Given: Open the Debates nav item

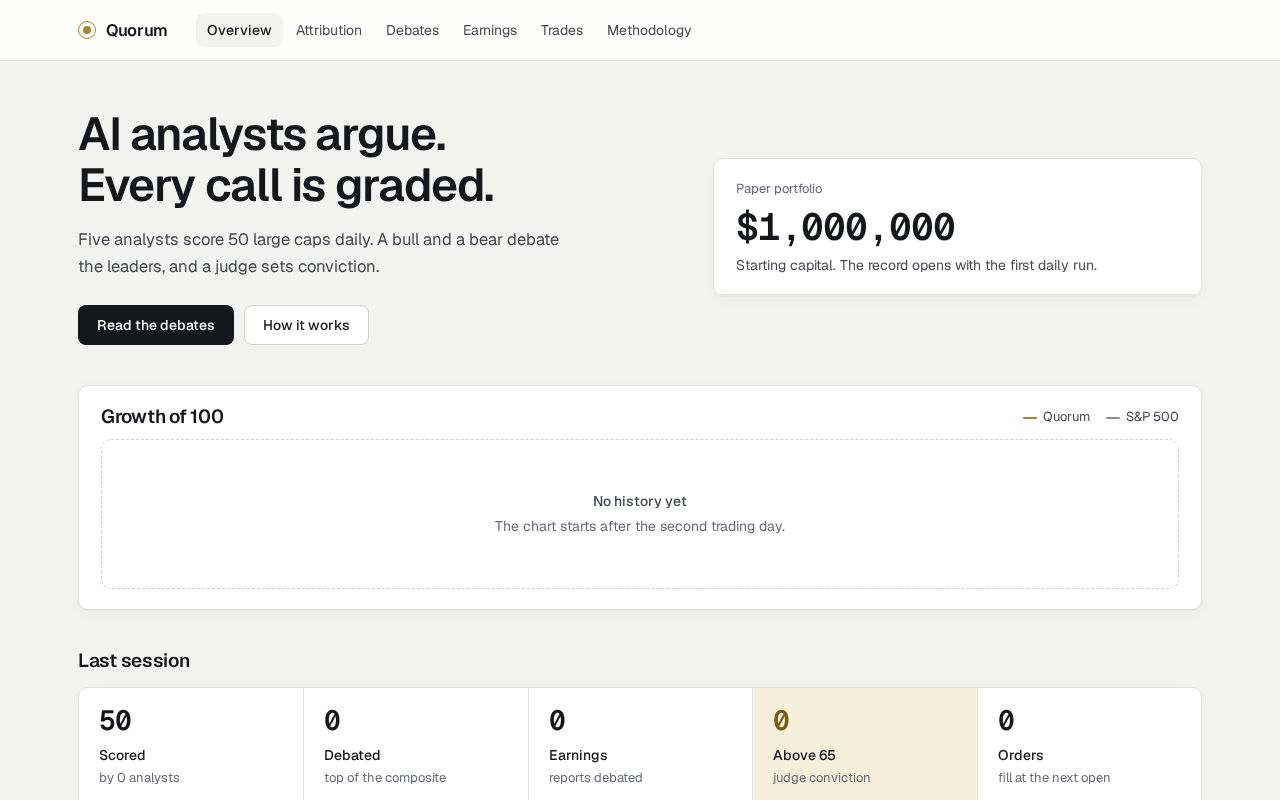Looking at the screenshot, I should [412, 30].
